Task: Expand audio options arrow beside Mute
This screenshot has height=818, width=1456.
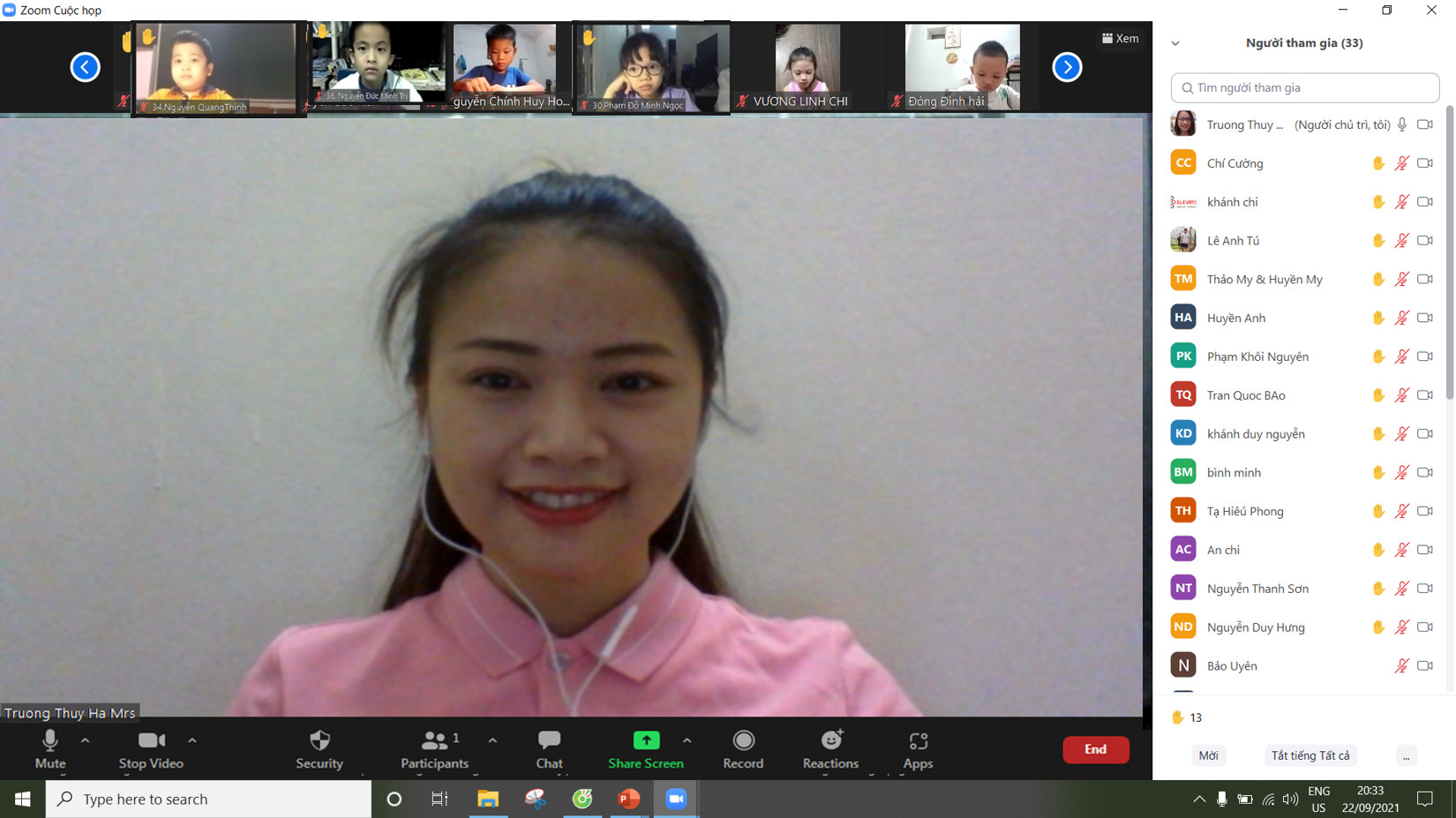Action: (86, 740)
